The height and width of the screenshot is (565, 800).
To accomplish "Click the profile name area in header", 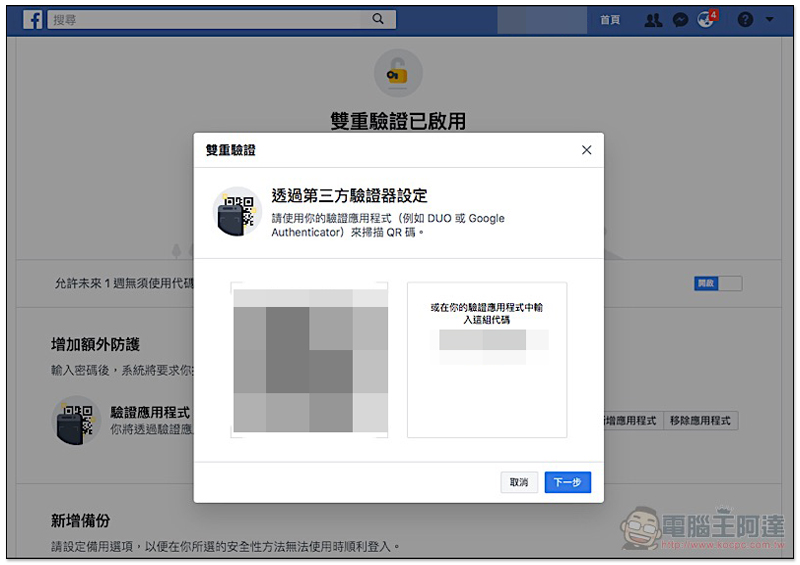I will (542, 20).
